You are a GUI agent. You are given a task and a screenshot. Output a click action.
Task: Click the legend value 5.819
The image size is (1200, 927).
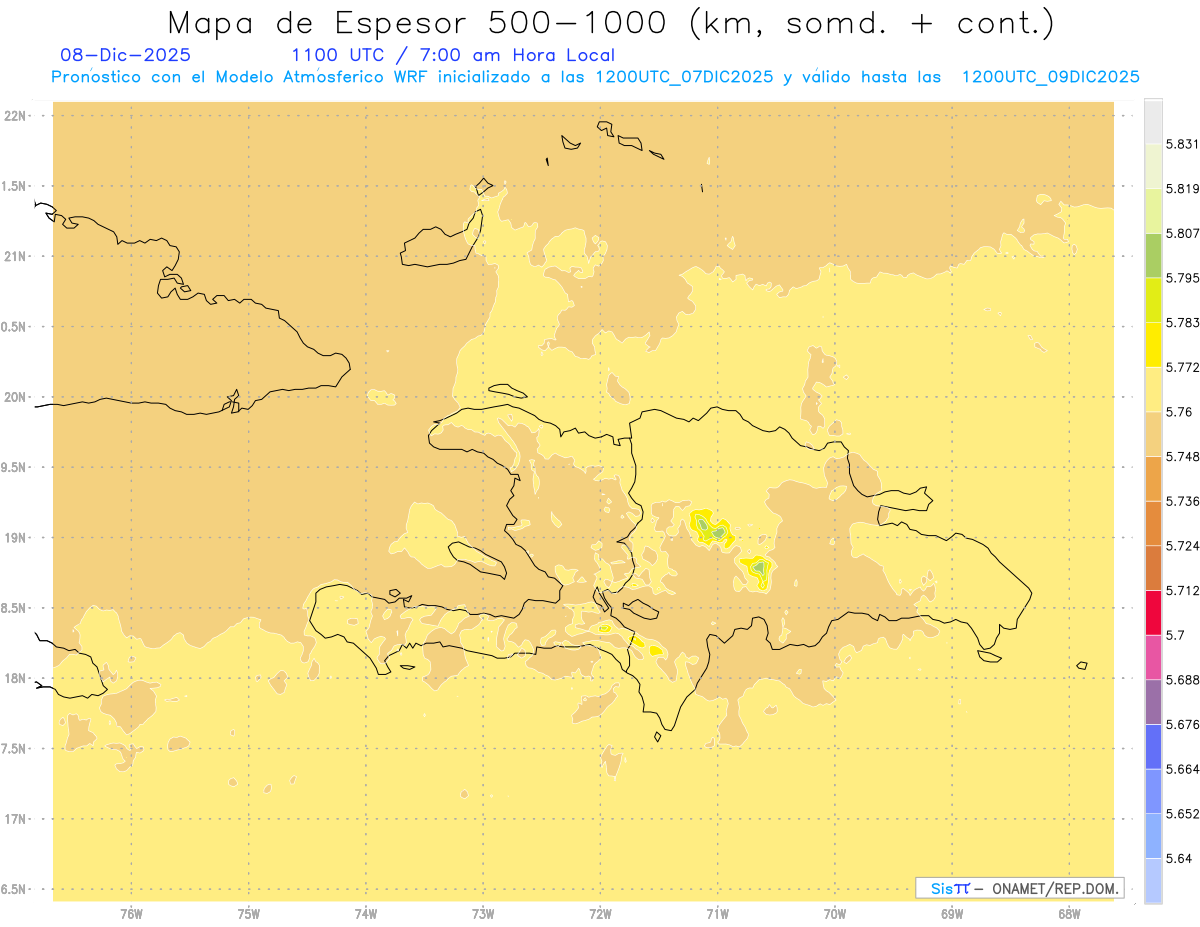[x=1182, y=189]
